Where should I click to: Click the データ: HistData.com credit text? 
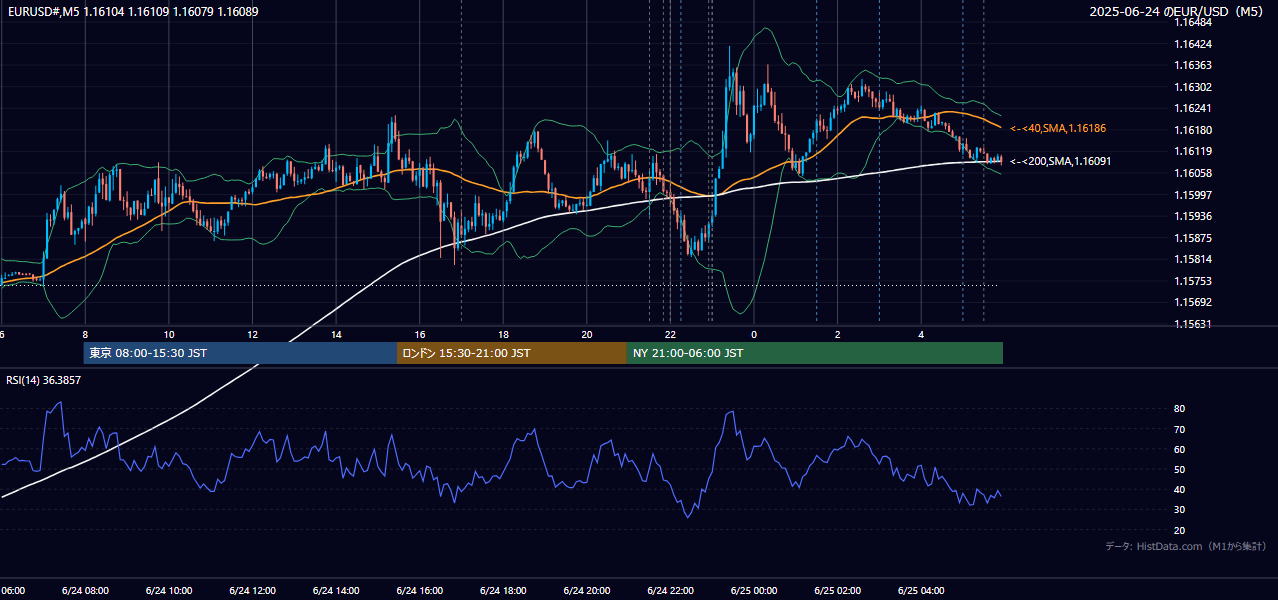click(1185, 546)
